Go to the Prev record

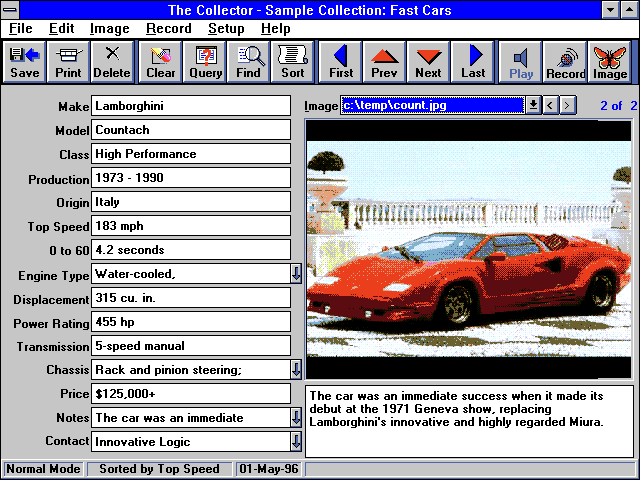coord(384,61)
